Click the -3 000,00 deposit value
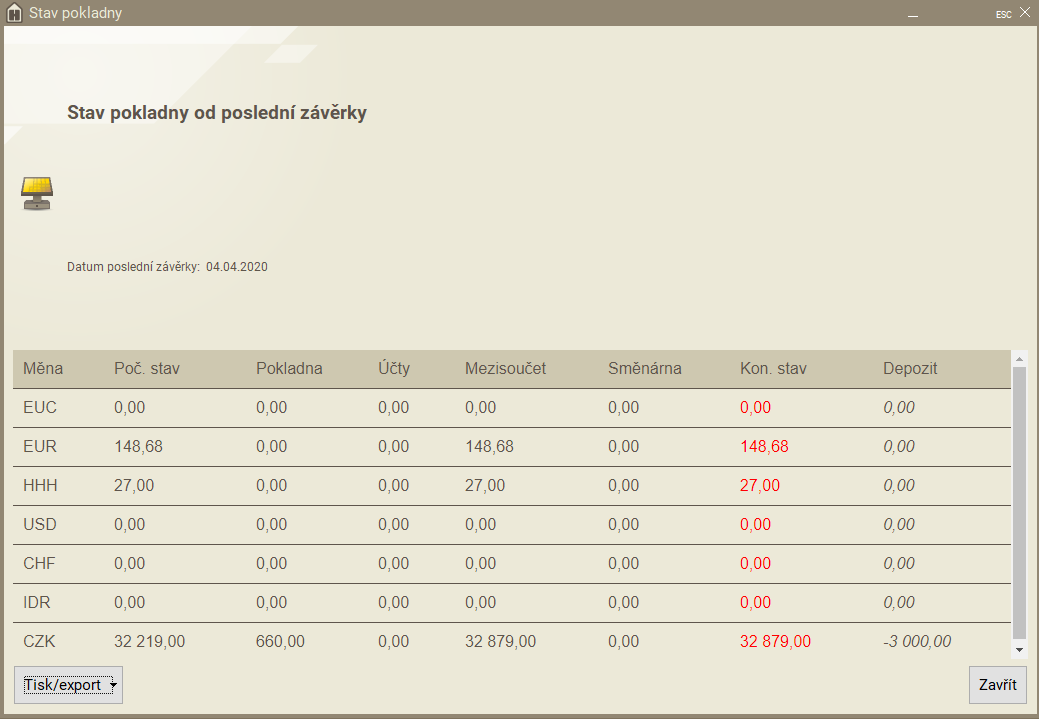Screen dimensions: 1039x719 (917, 641)
